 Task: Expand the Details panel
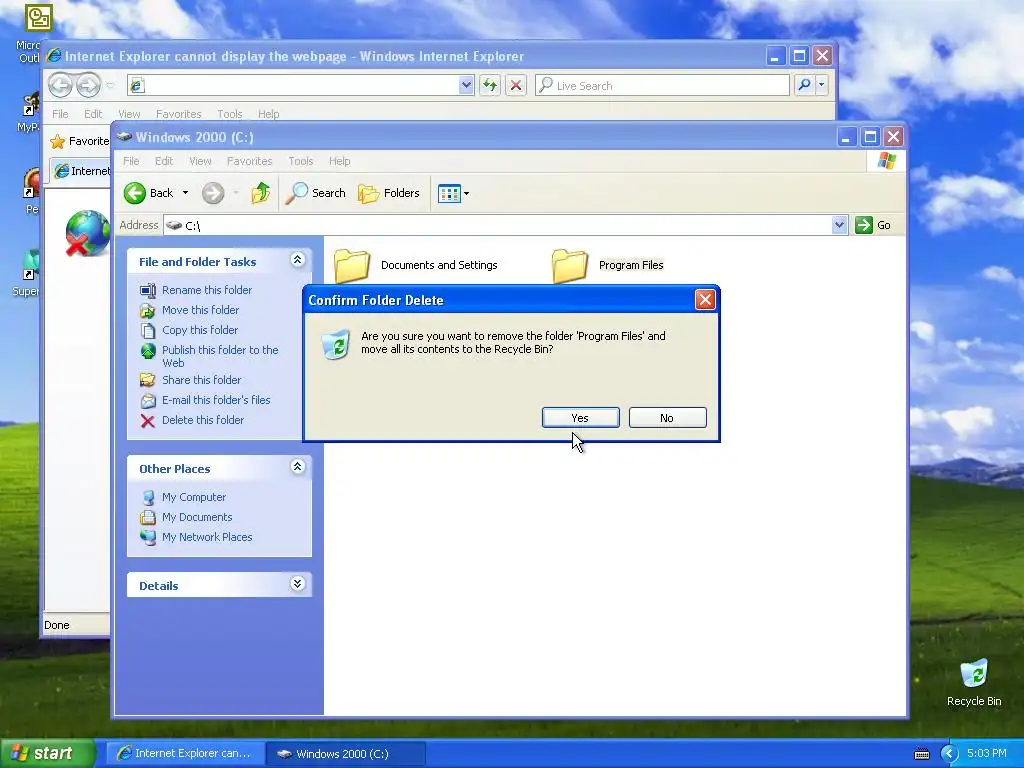298,583
